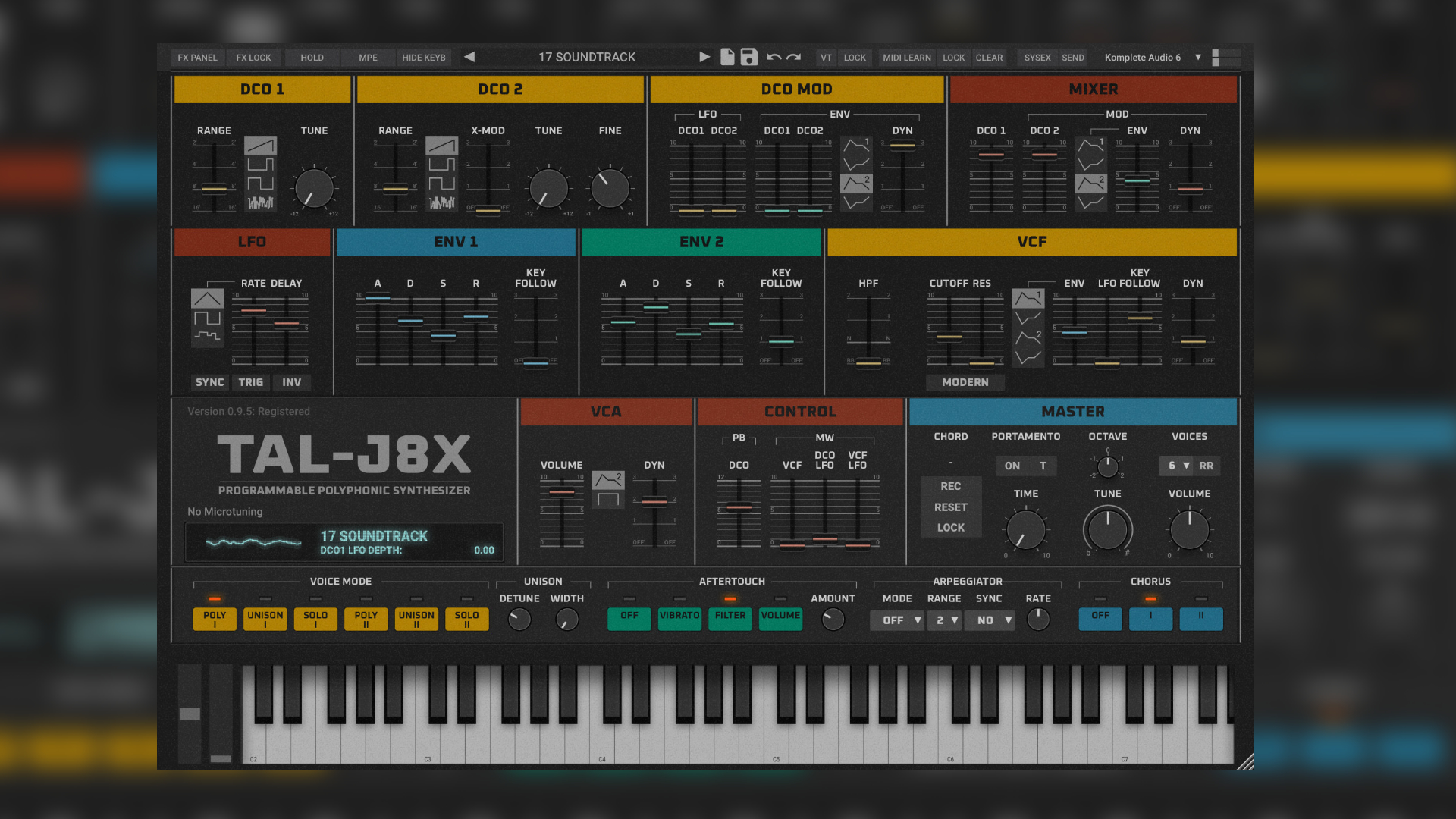The width and height of the screenshot is (1456, 819).
Task: Click the new preset document icon
Action: click(726, 57)
